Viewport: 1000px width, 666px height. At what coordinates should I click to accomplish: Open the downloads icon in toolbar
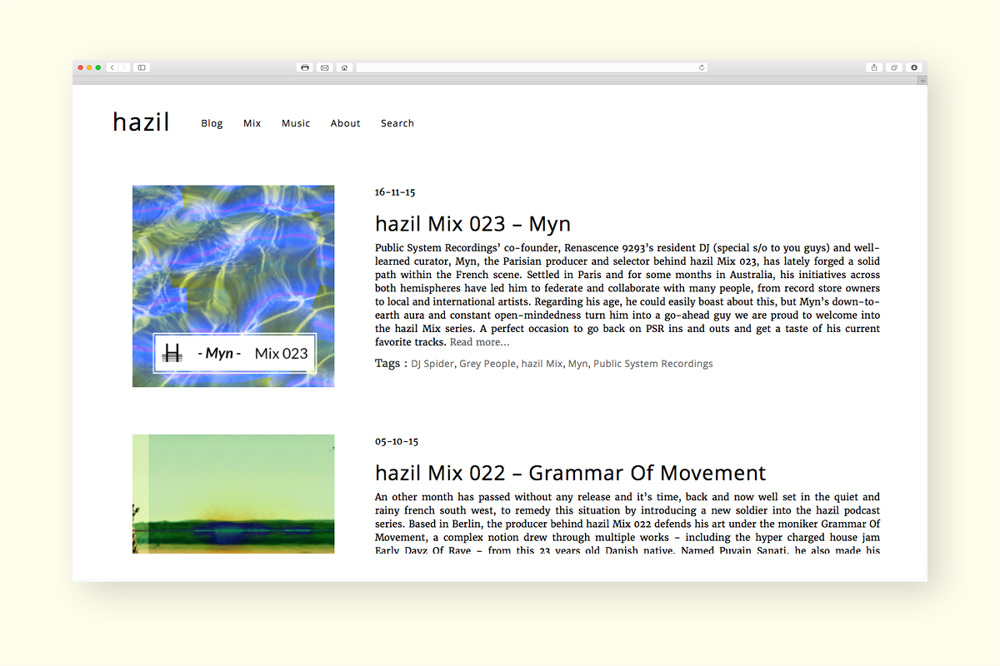coord(914,68)
